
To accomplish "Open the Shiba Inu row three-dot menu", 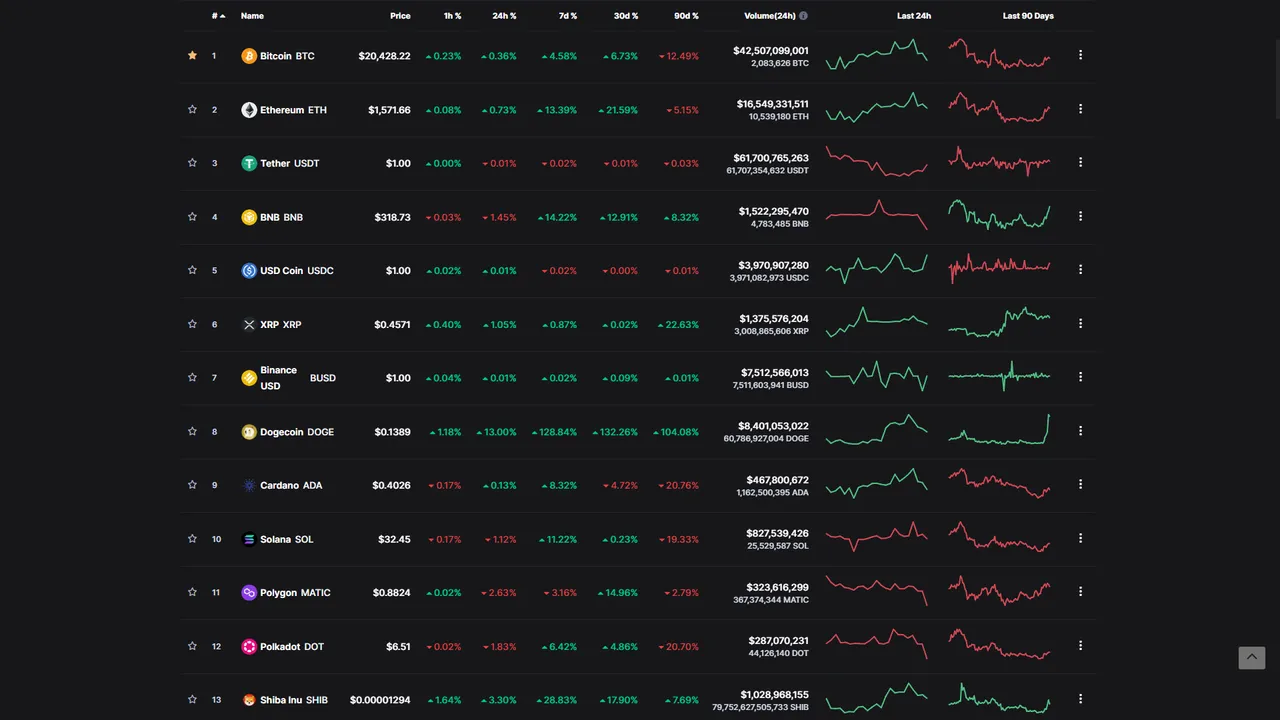I will click(x=1080, y=699).
